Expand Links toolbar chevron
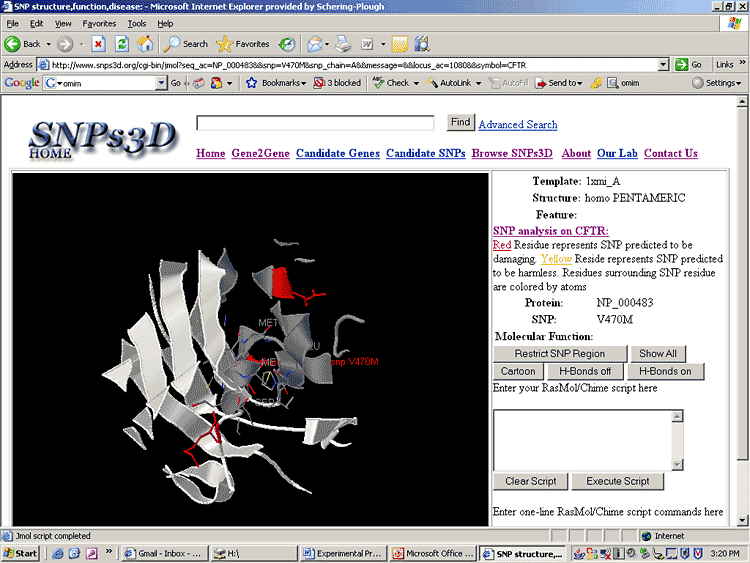Viewport: 750px width, 563px height. (x=742, y=63)
